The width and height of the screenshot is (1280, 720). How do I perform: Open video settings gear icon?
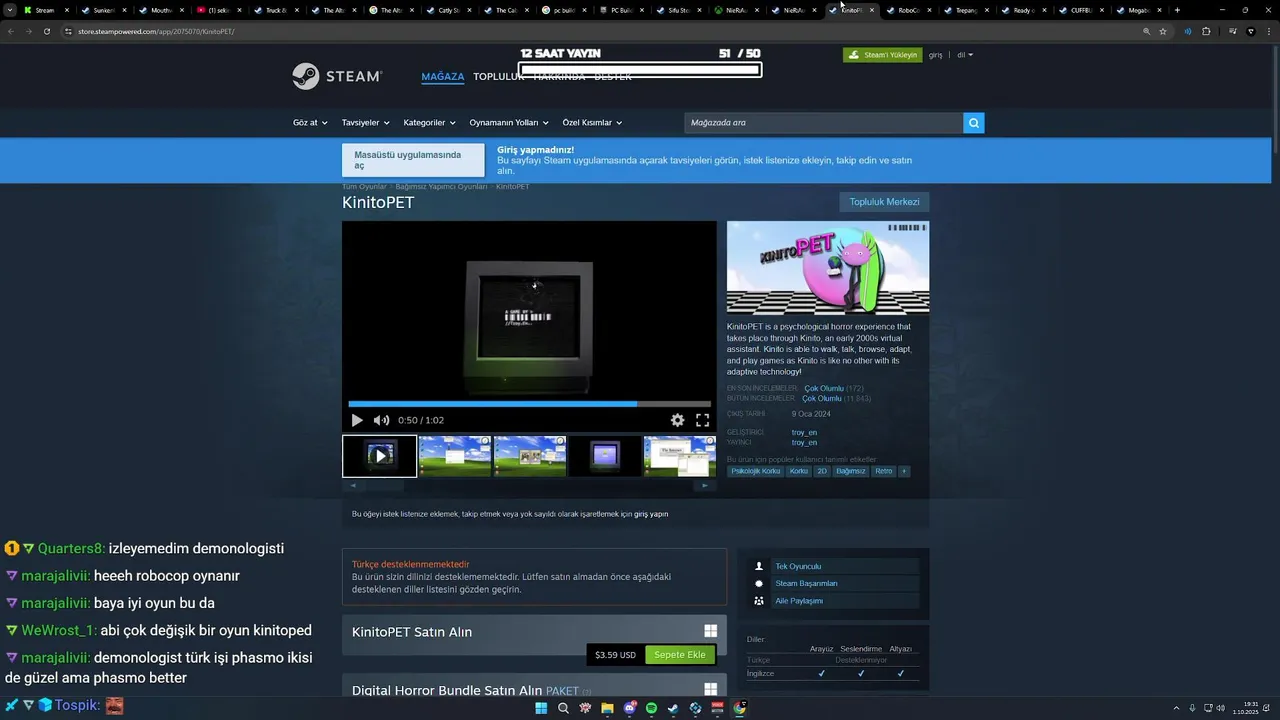[x=677, y=420]
